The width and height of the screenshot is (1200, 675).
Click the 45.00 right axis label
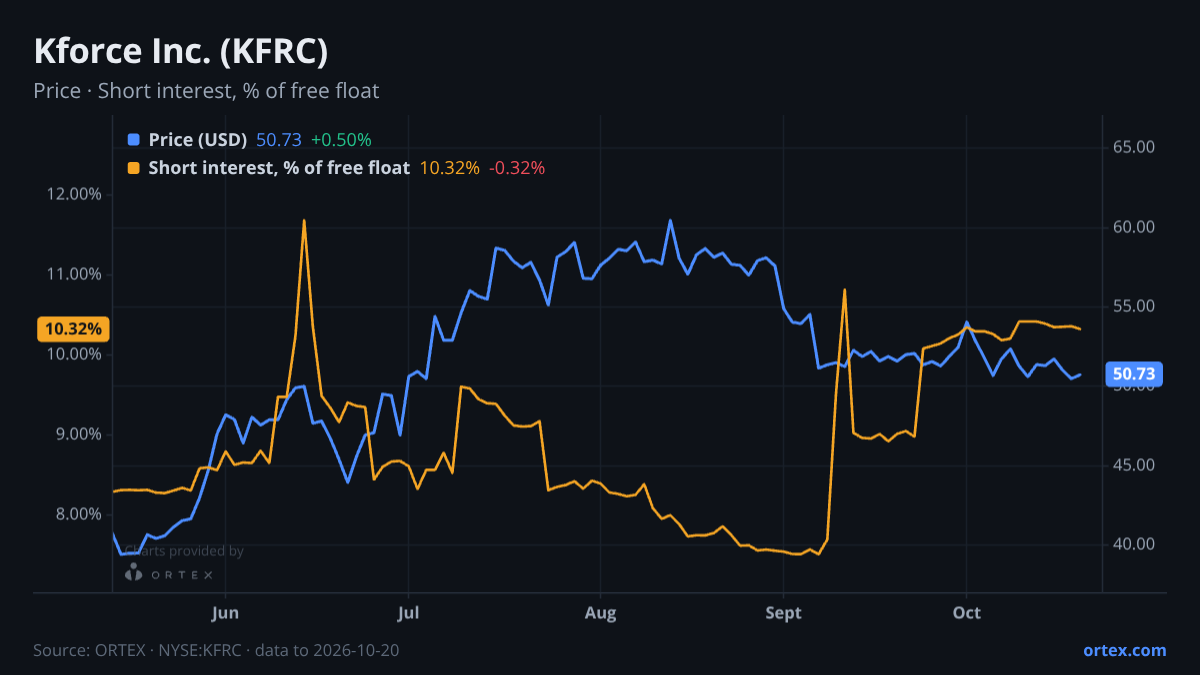coord(1134,465)
